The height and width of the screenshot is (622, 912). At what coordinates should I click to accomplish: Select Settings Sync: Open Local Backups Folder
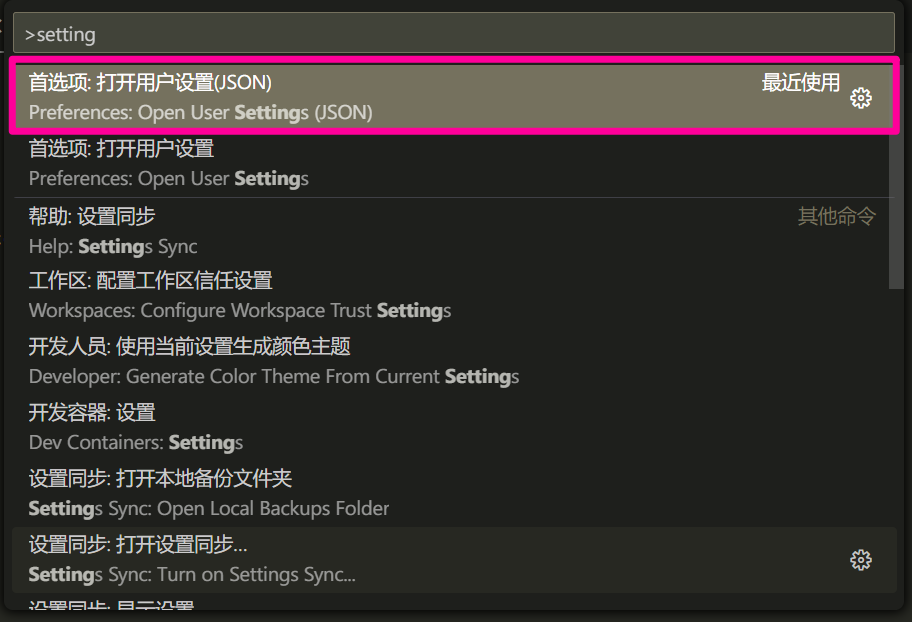coord(451,493)
